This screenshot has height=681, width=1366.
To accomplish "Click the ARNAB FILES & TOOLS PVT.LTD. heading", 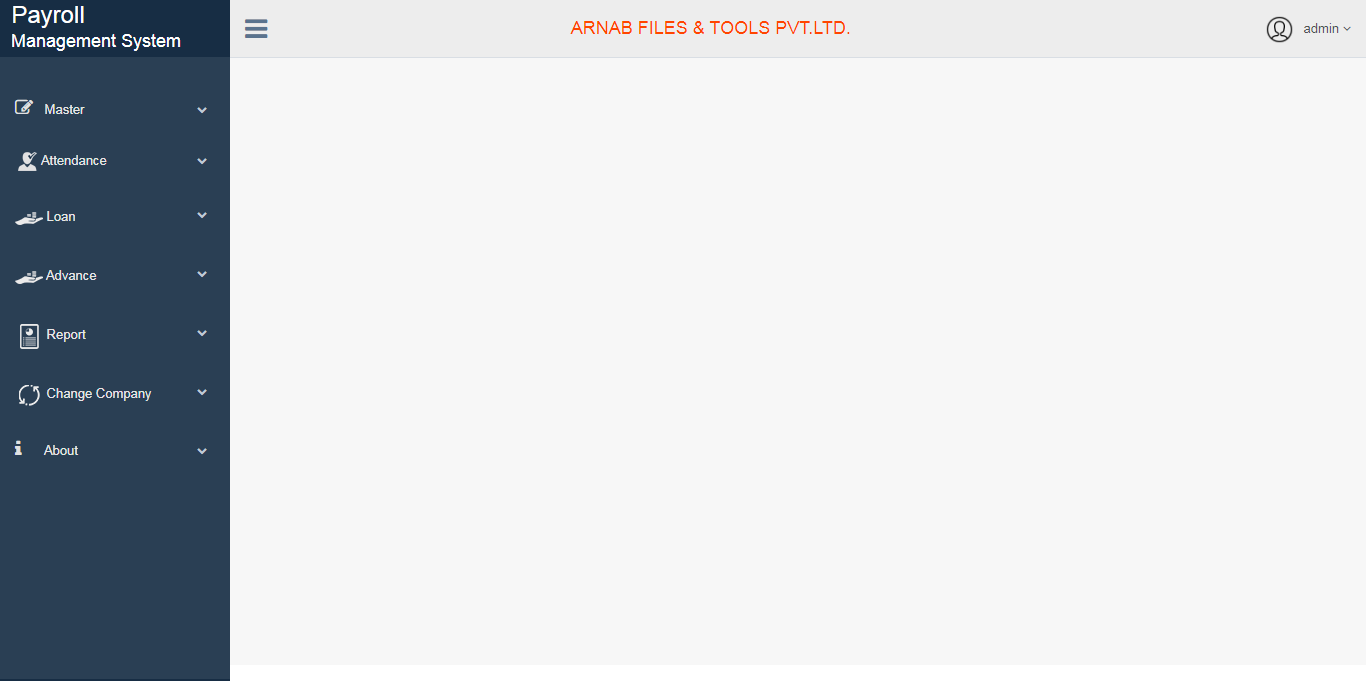I will [710, 28].
